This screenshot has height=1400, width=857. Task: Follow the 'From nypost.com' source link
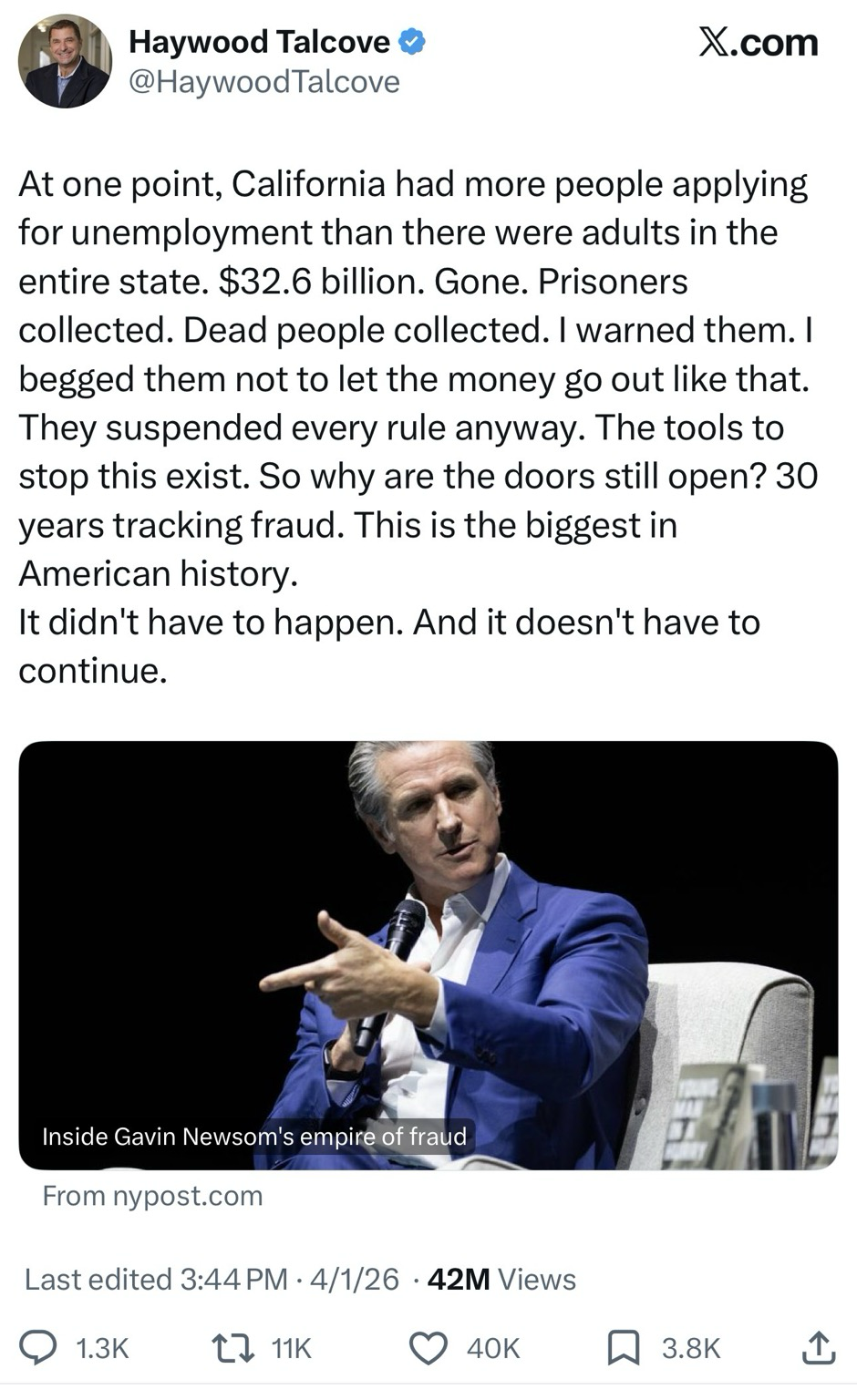pyautogui.click(x=152, y=1196)
